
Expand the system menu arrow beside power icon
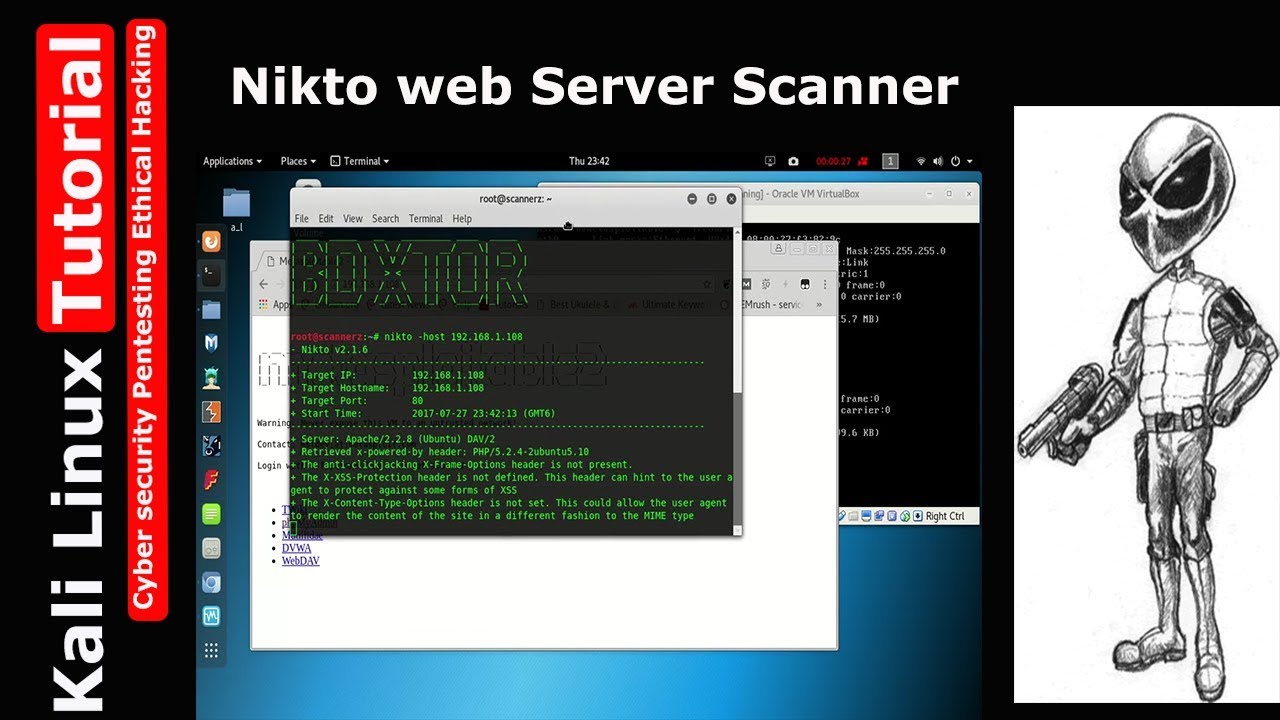[x=969, y=161]
